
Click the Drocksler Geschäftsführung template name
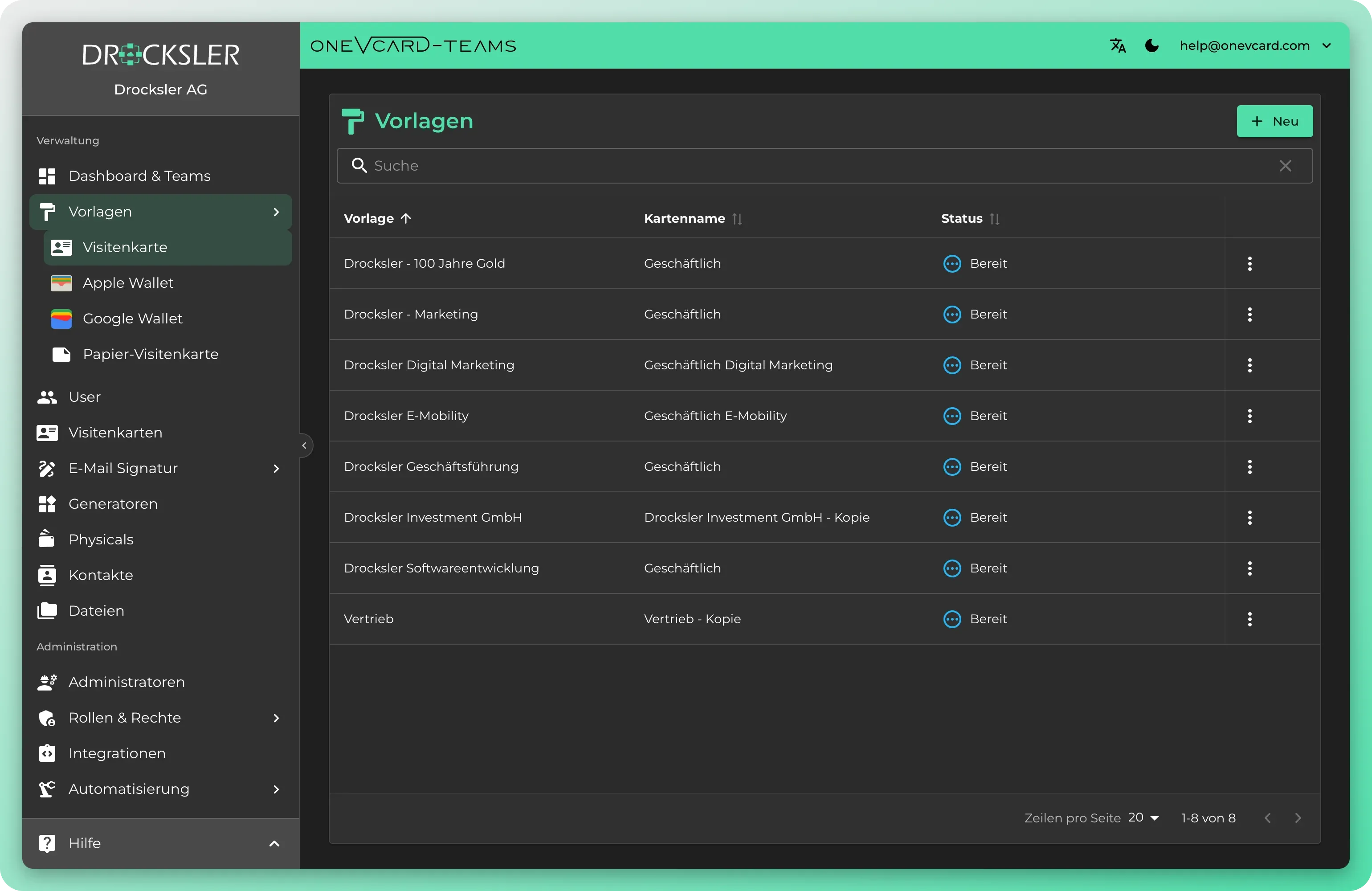pos(431,466)
